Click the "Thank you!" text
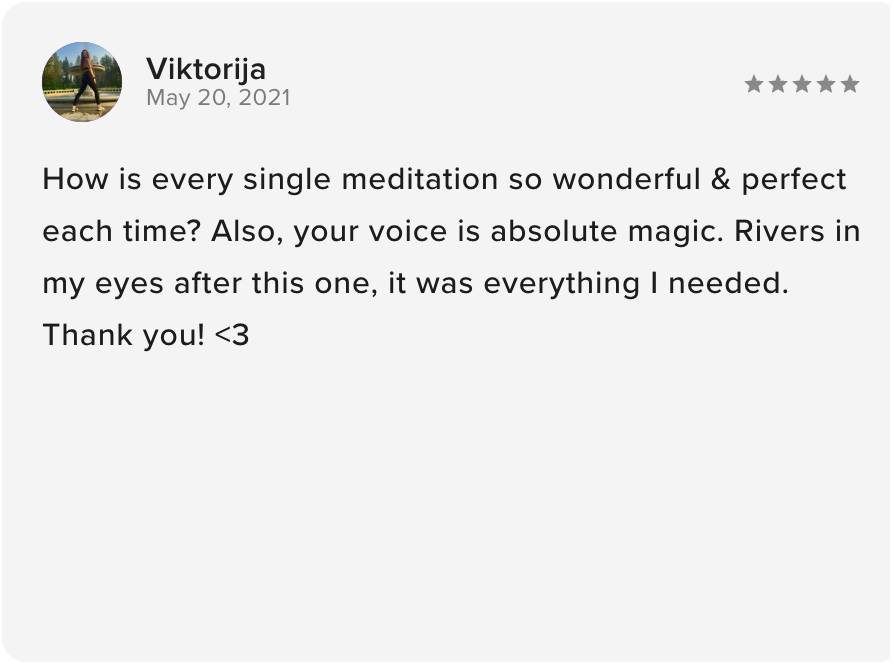The width and height of the screenshot is (894, 666). [x=124, y=335]
